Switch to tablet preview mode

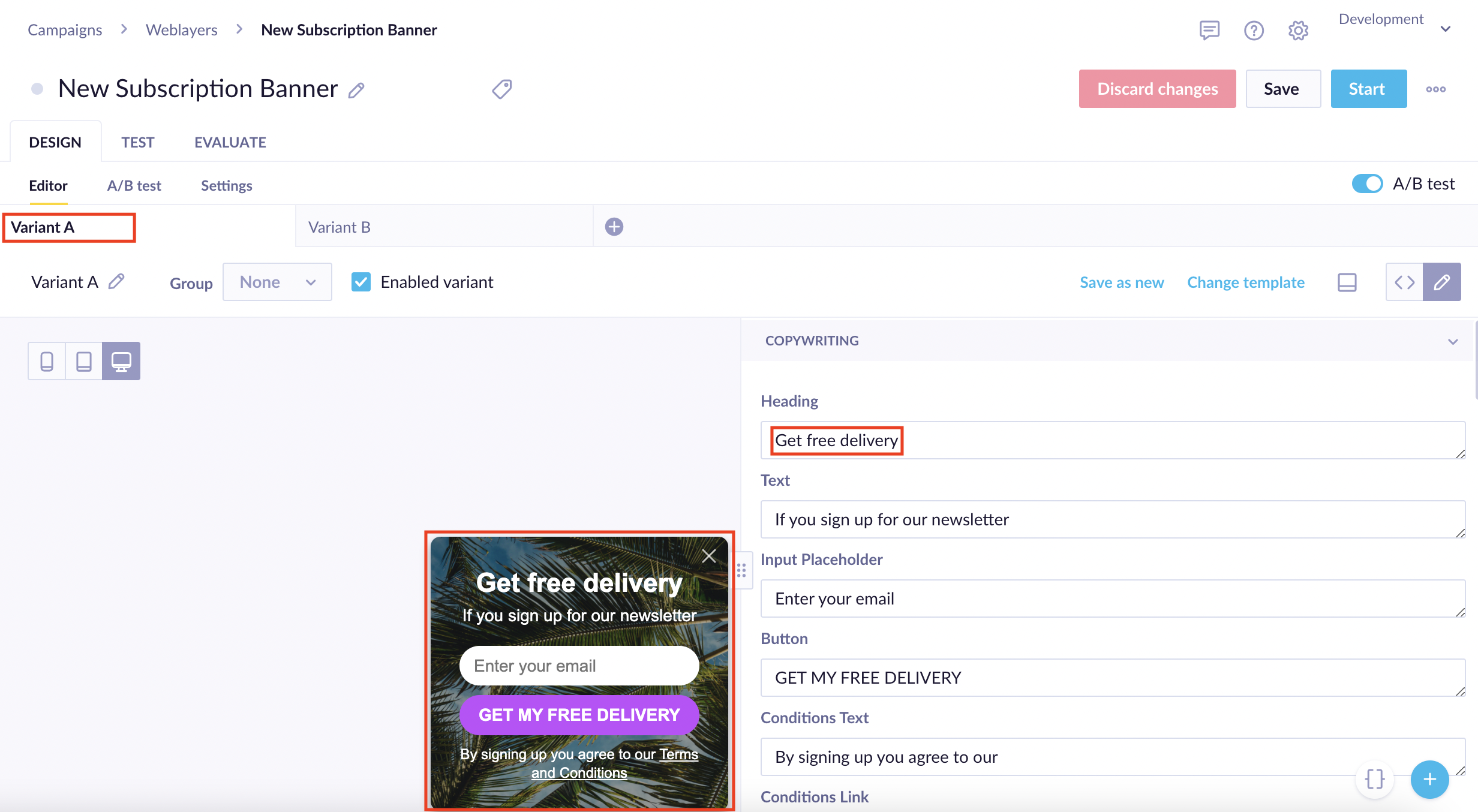(x=83, y=360)
